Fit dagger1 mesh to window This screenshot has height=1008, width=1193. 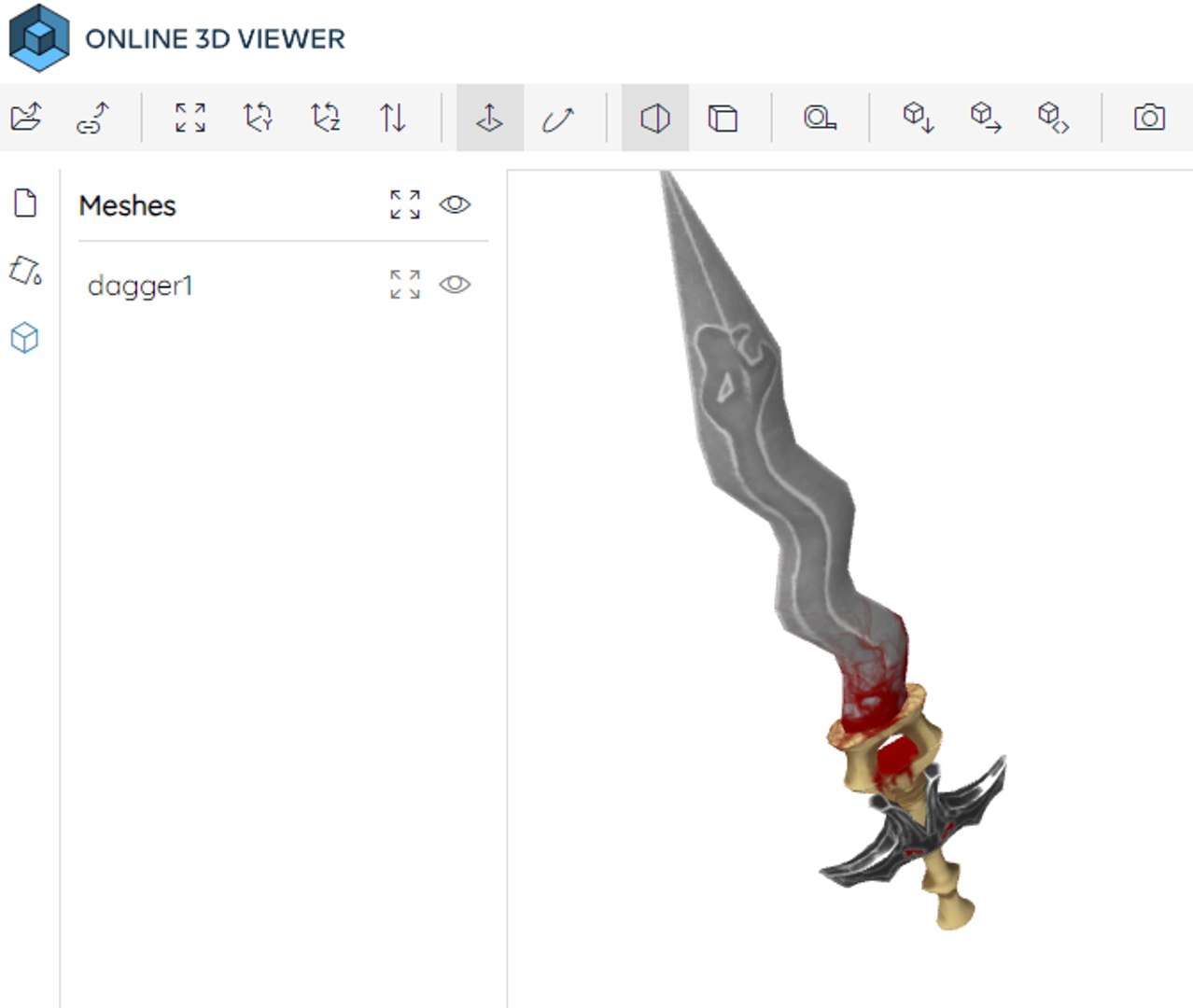(x=405, y=285)
